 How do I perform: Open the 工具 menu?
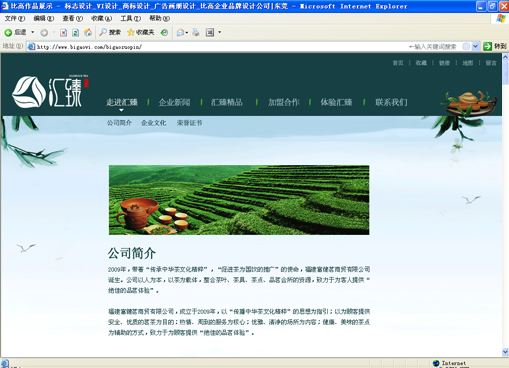point(130,18)
